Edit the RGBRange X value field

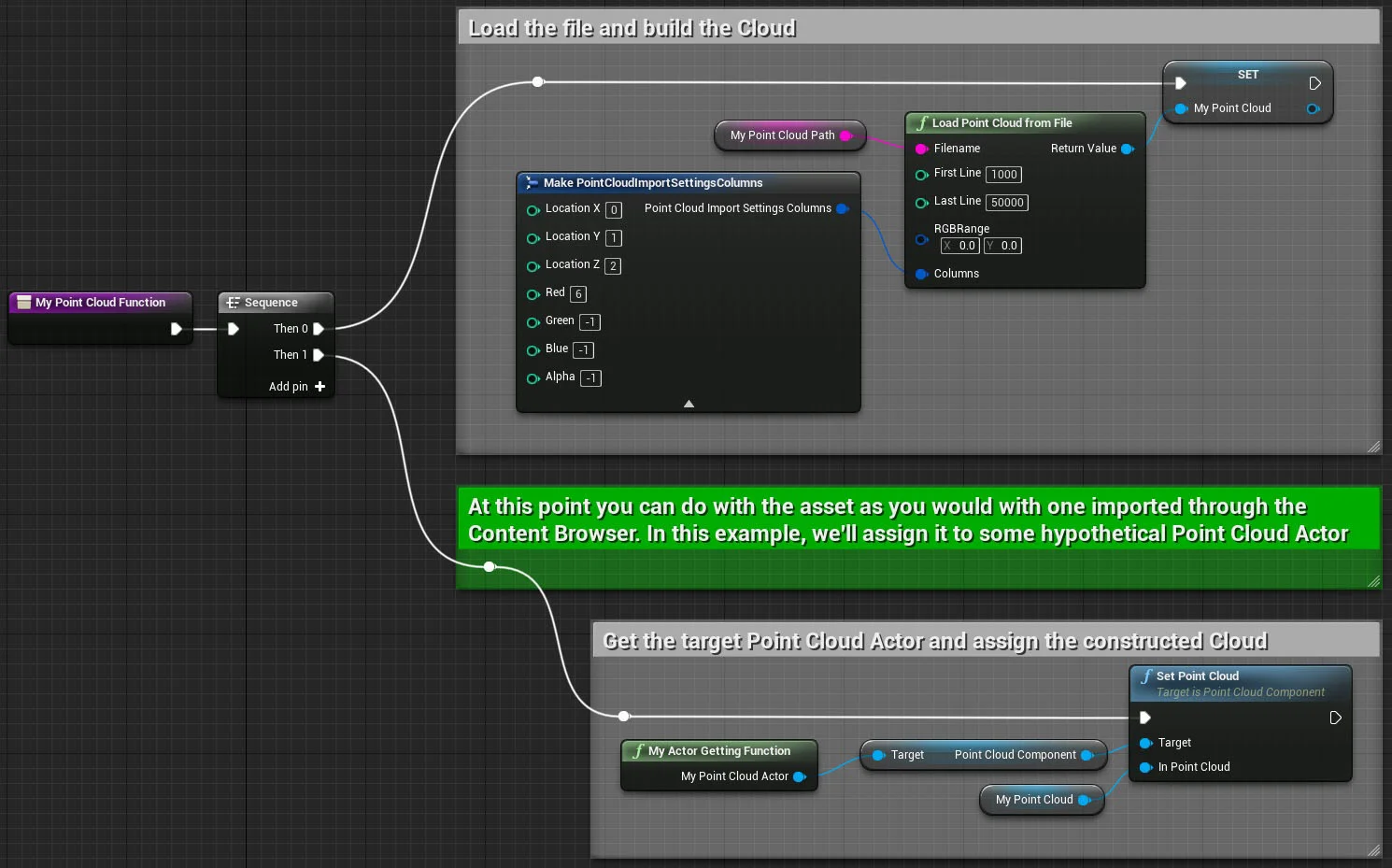(959, 246)
